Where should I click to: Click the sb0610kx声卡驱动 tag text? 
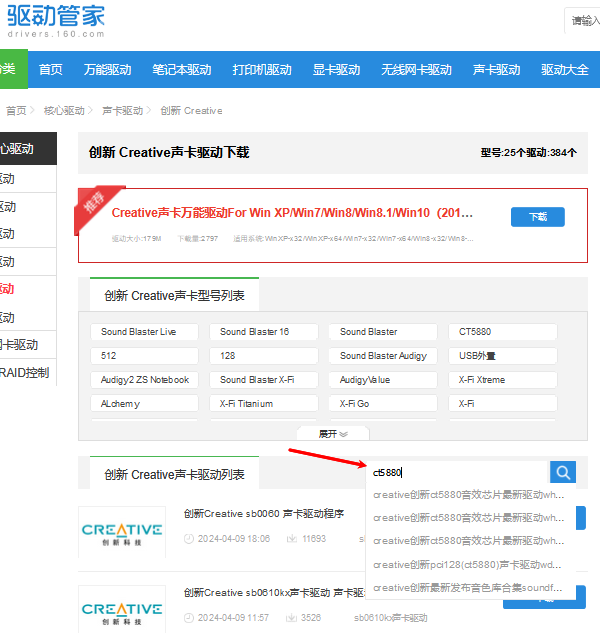click(390, 618)
